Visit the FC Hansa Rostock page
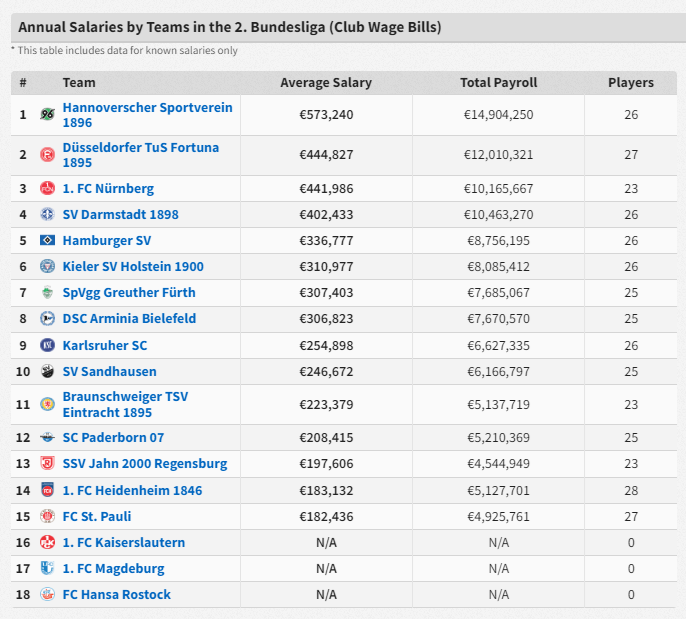This screenshot has height=619, width=686. [x=116, y=595]
